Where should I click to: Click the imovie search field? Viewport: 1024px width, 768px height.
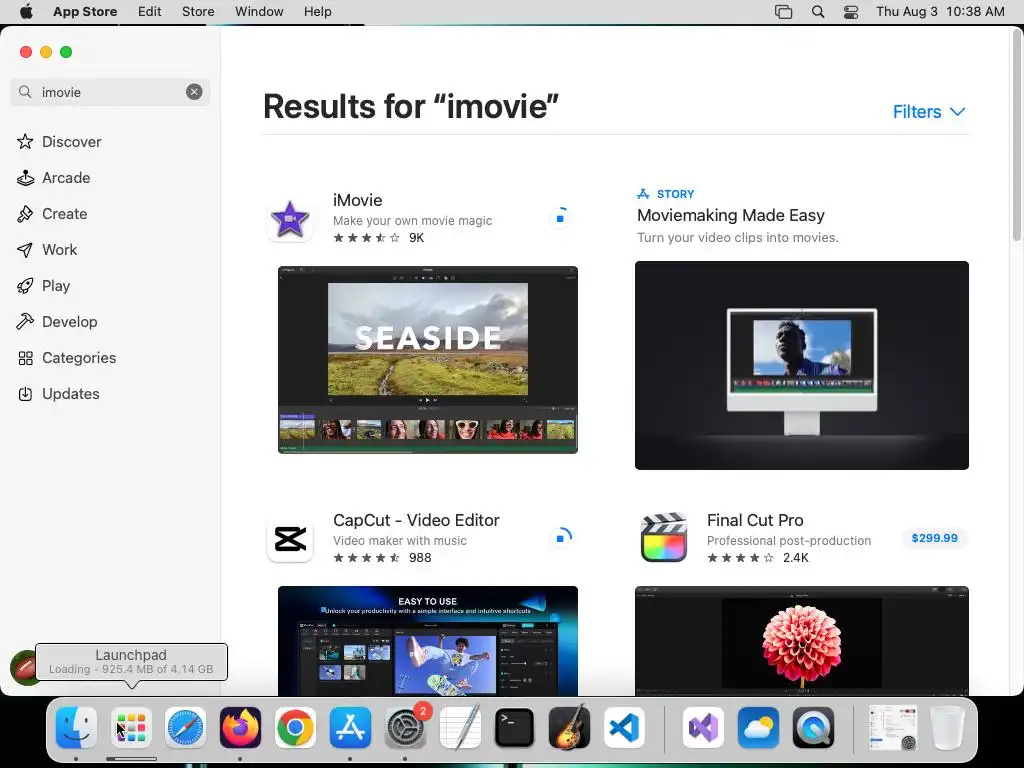[x=110, y=92]
